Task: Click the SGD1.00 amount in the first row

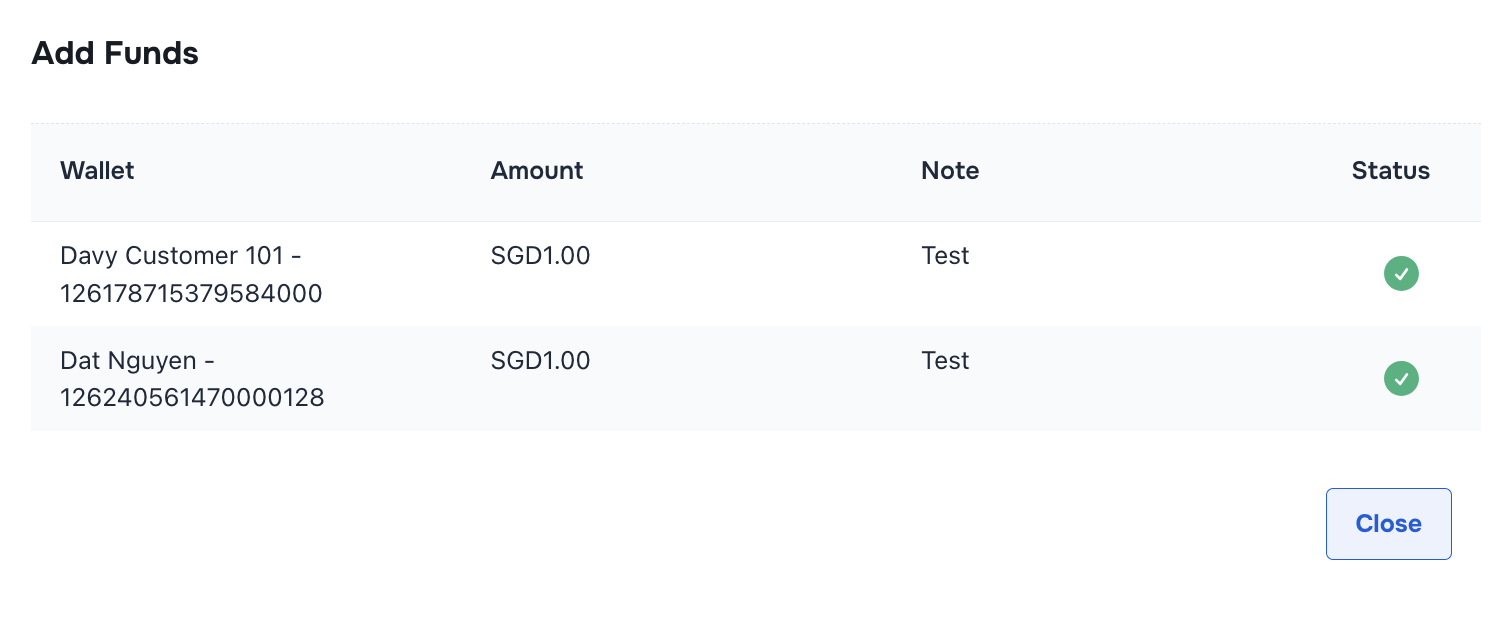Action: (540, 255)
